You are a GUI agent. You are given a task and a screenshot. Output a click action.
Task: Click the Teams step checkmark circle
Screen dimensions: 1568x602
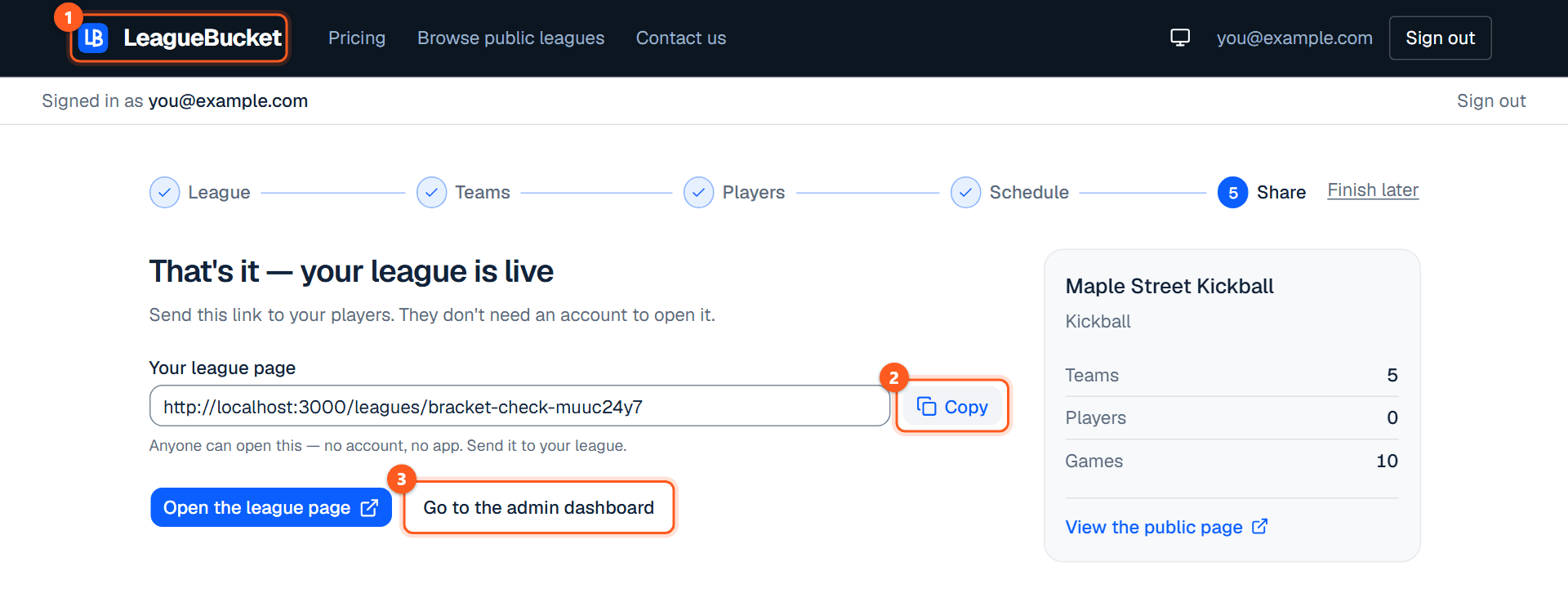[x=431, y=193]
